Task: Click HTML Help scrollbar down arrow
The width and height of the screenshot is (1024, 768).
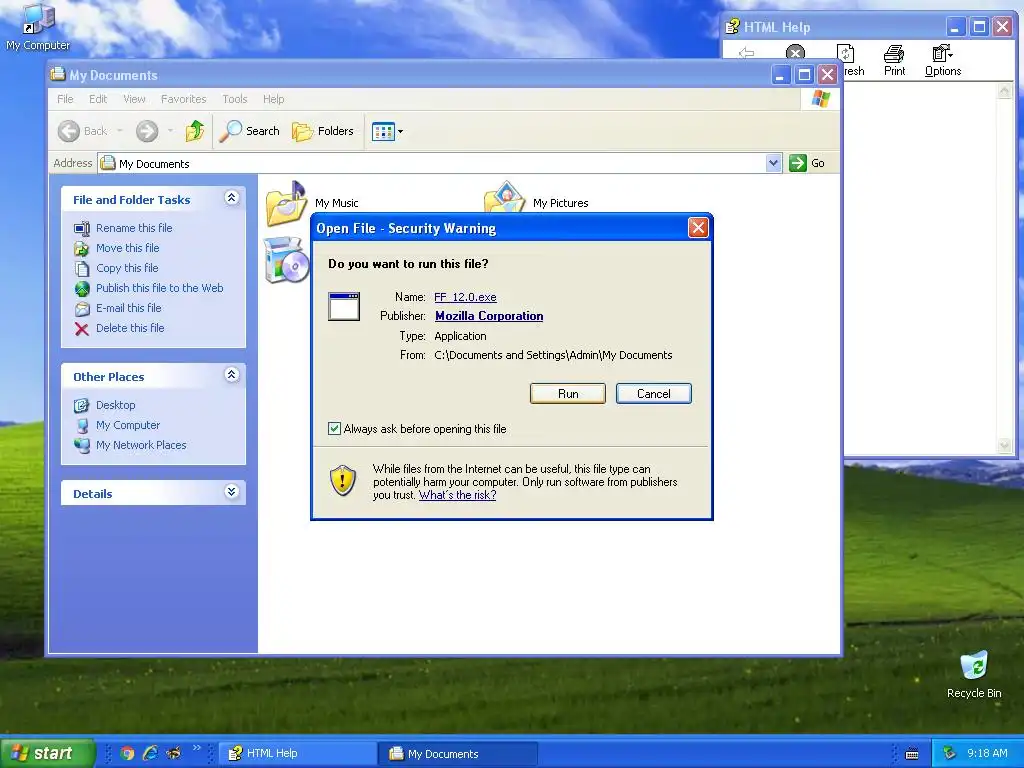Action: [1004, 445]
